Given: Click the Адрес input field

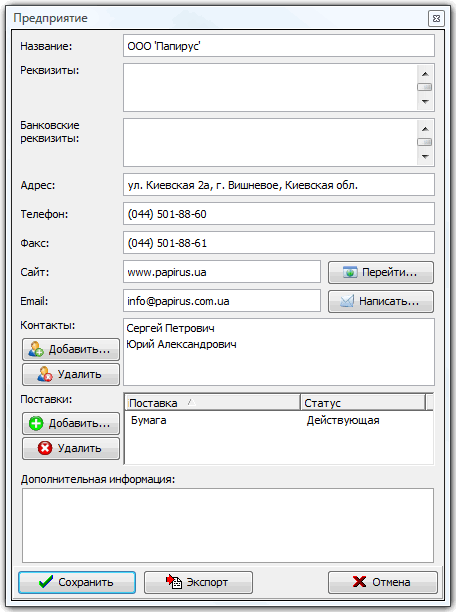Looking at the screenshot, I should pos(279,185).
